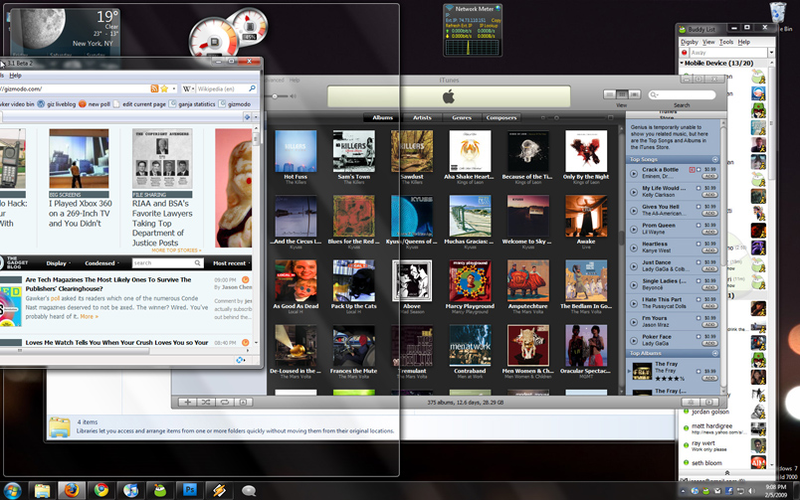Screen dimensions: 800x500
Task: Preview the Poker Face song
Action: tap(634, 340)
